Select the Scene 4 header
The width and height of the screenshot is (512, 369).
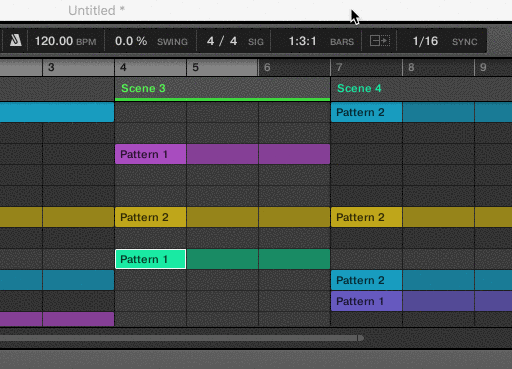pyautogui.click(x=421, y=89)
